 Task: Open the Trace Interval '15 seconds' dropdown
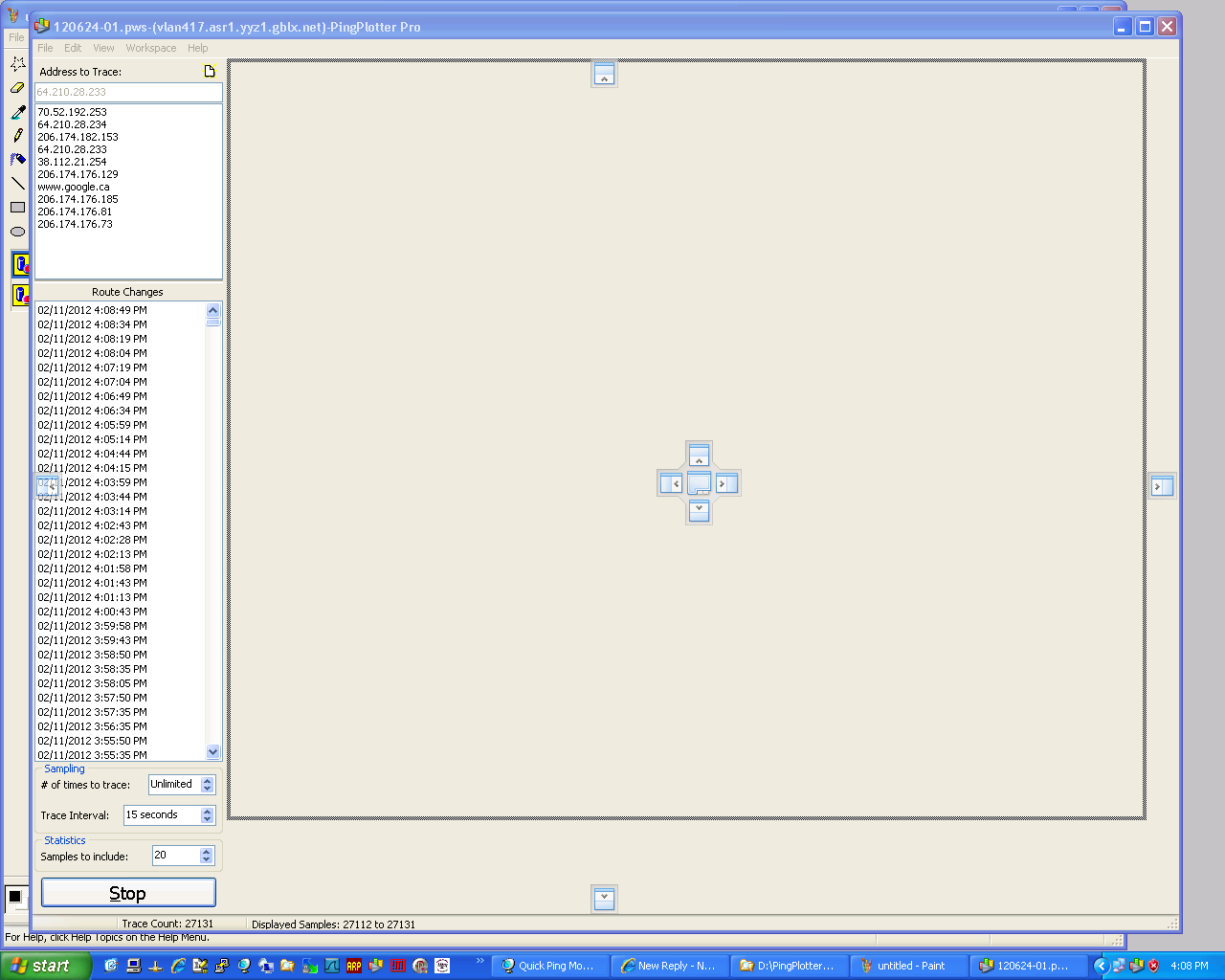tap(208, 815)
